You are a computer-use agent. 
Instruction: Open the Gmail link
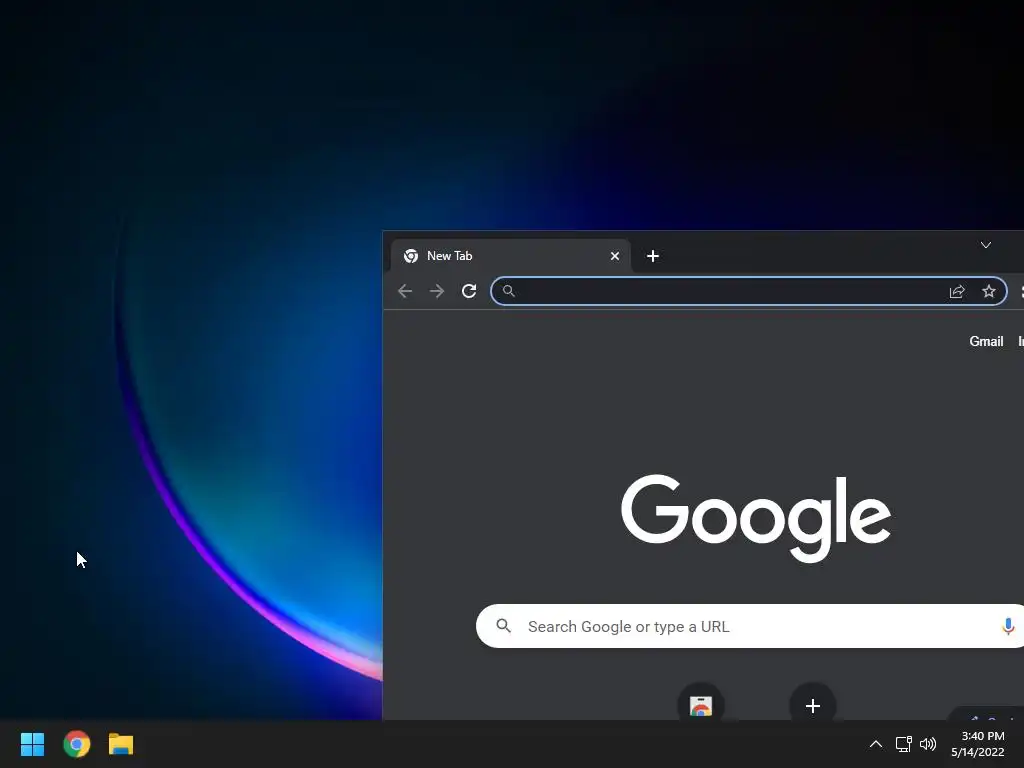point(986,341)
